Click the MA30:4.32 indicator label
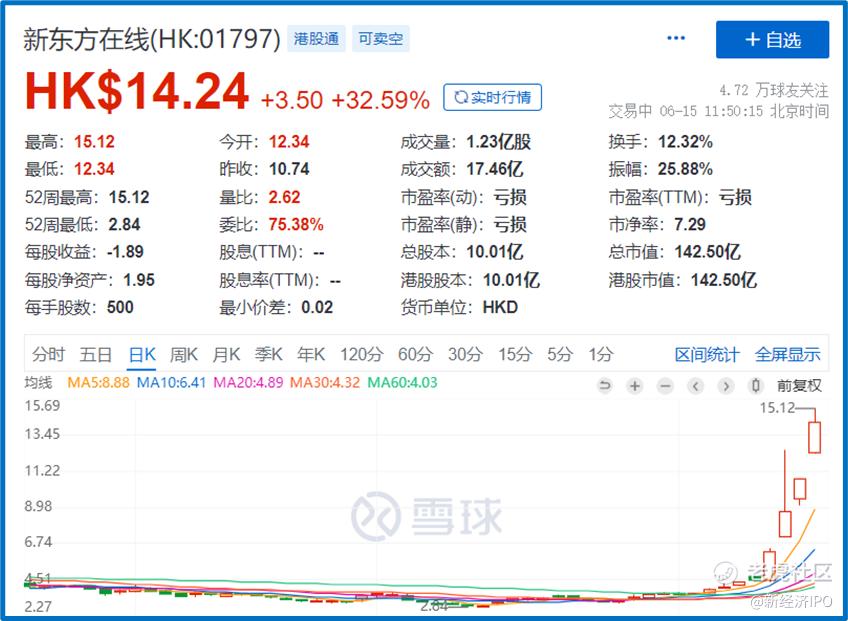Screen dimensions: 848x621 coord(325,383)
